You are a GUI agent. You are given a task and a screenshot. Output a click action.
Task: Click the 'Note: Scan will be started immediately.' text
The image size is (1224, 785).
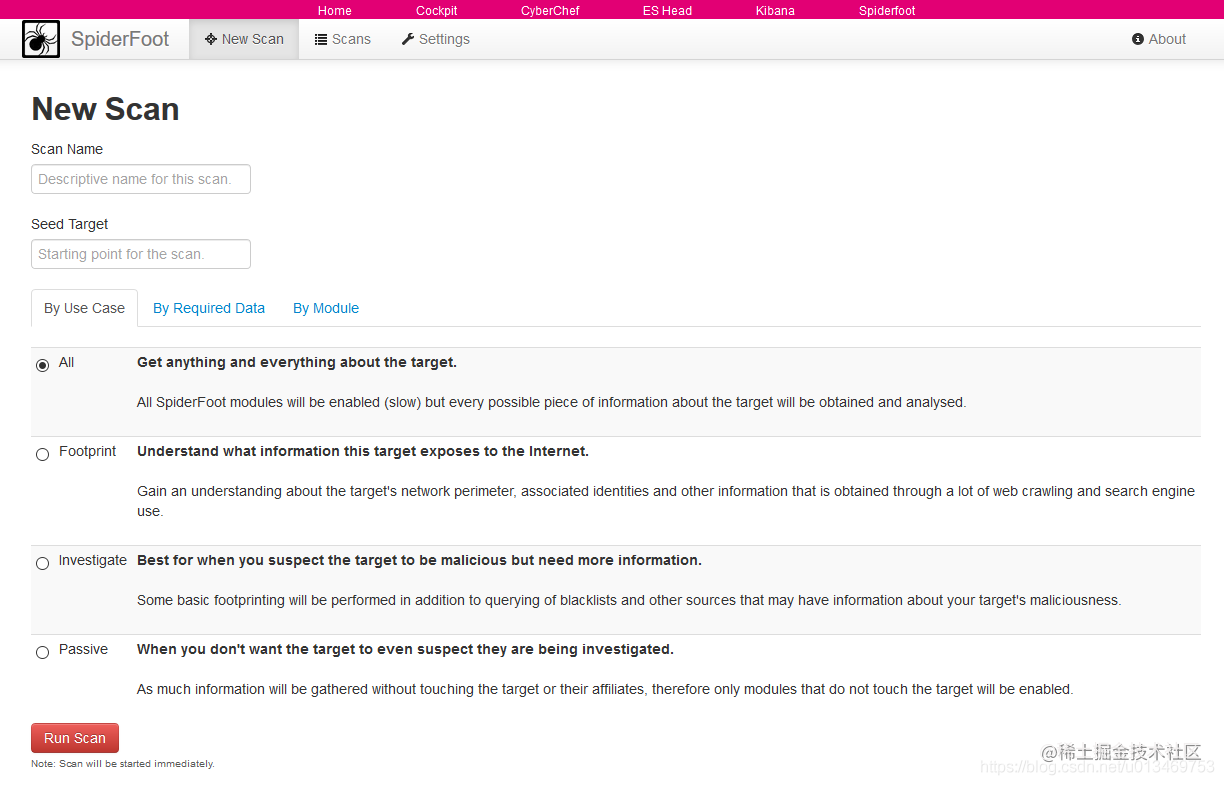123,764
